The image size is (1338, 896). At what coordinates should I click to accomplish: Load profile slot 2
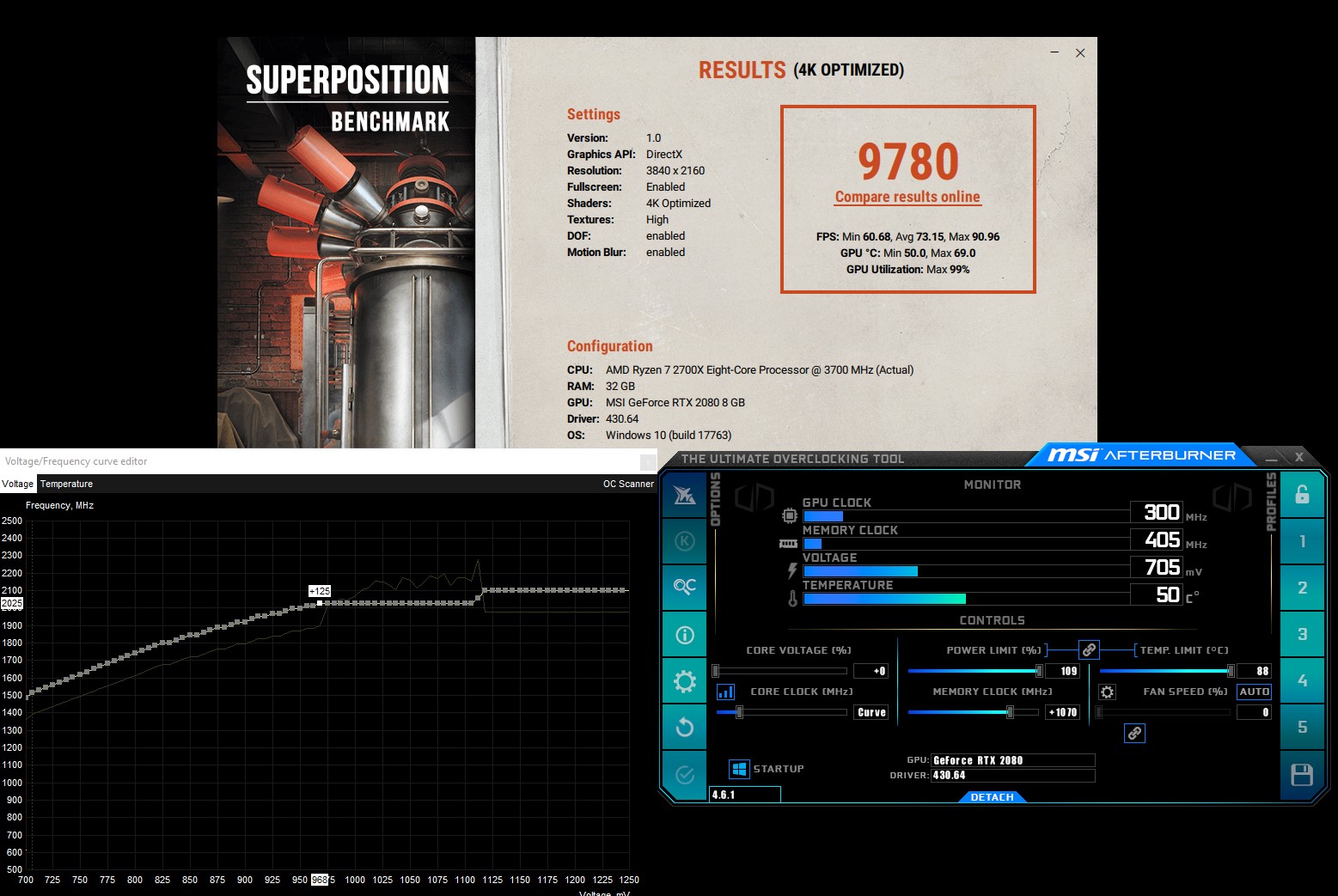(1302, 588)
